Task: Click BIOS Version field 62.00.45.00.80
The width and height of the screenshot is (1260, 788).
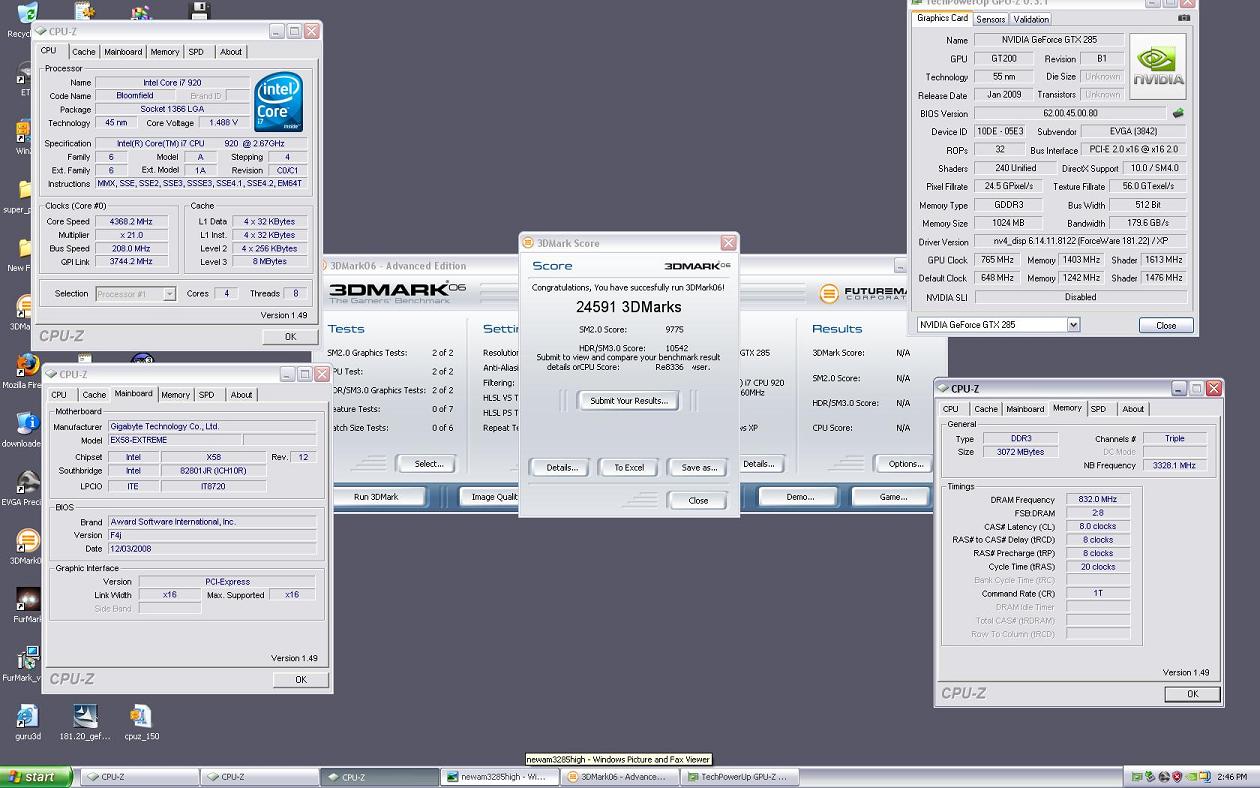Action: pyautogui.click(x=1070, y=114)
